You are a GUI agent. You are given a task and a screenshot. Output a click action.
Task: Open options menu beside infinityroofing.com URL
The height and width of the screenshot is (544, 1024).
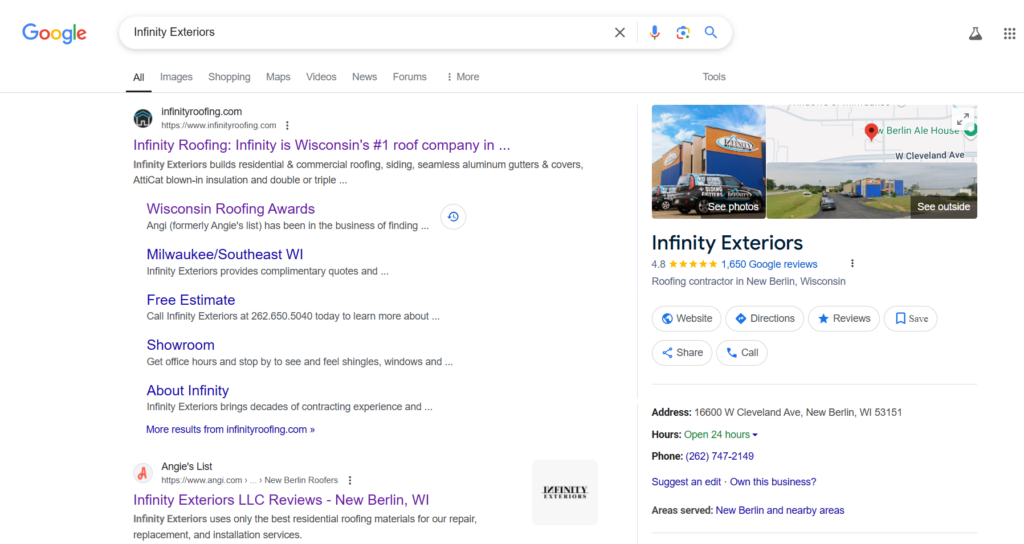(x=287, y=125)
